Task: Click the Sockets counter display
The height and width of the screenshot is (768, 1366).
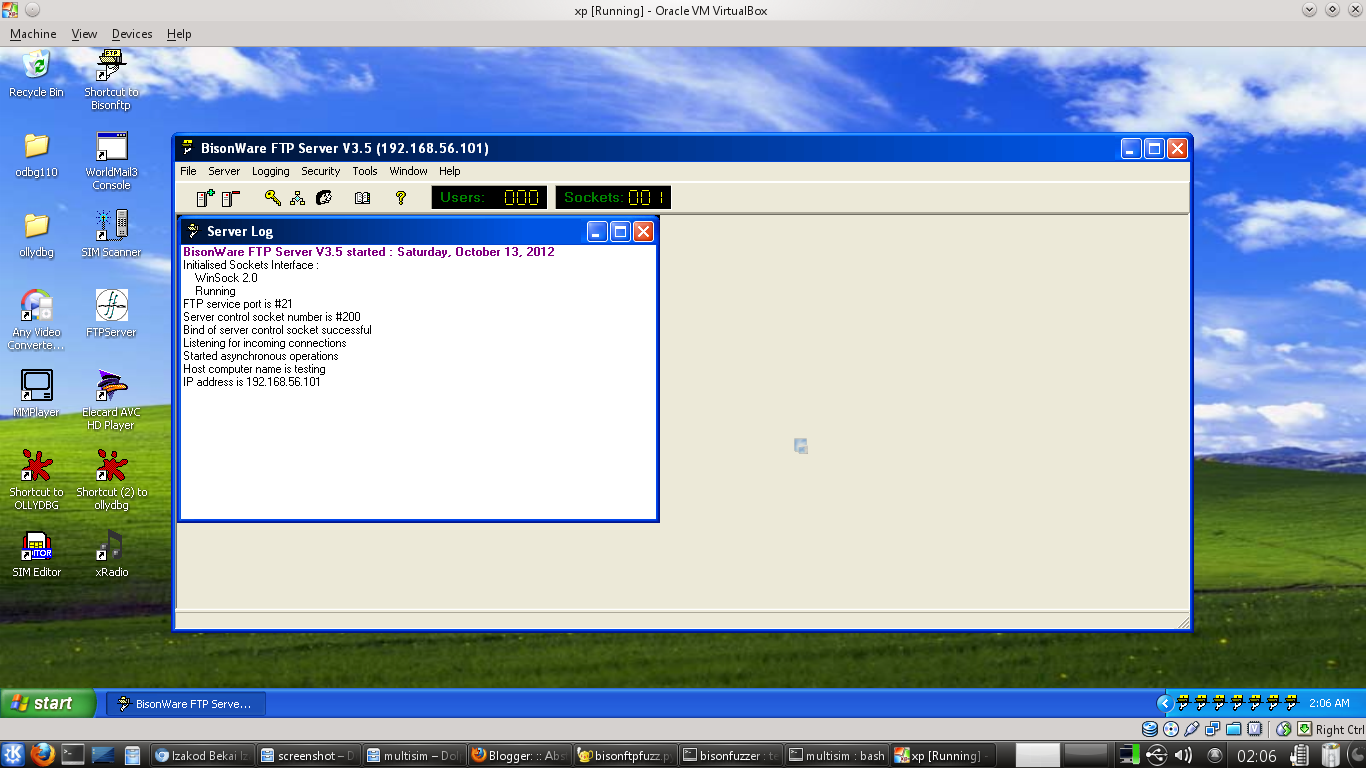Action: pyautogui.click(x=613, y=197)
